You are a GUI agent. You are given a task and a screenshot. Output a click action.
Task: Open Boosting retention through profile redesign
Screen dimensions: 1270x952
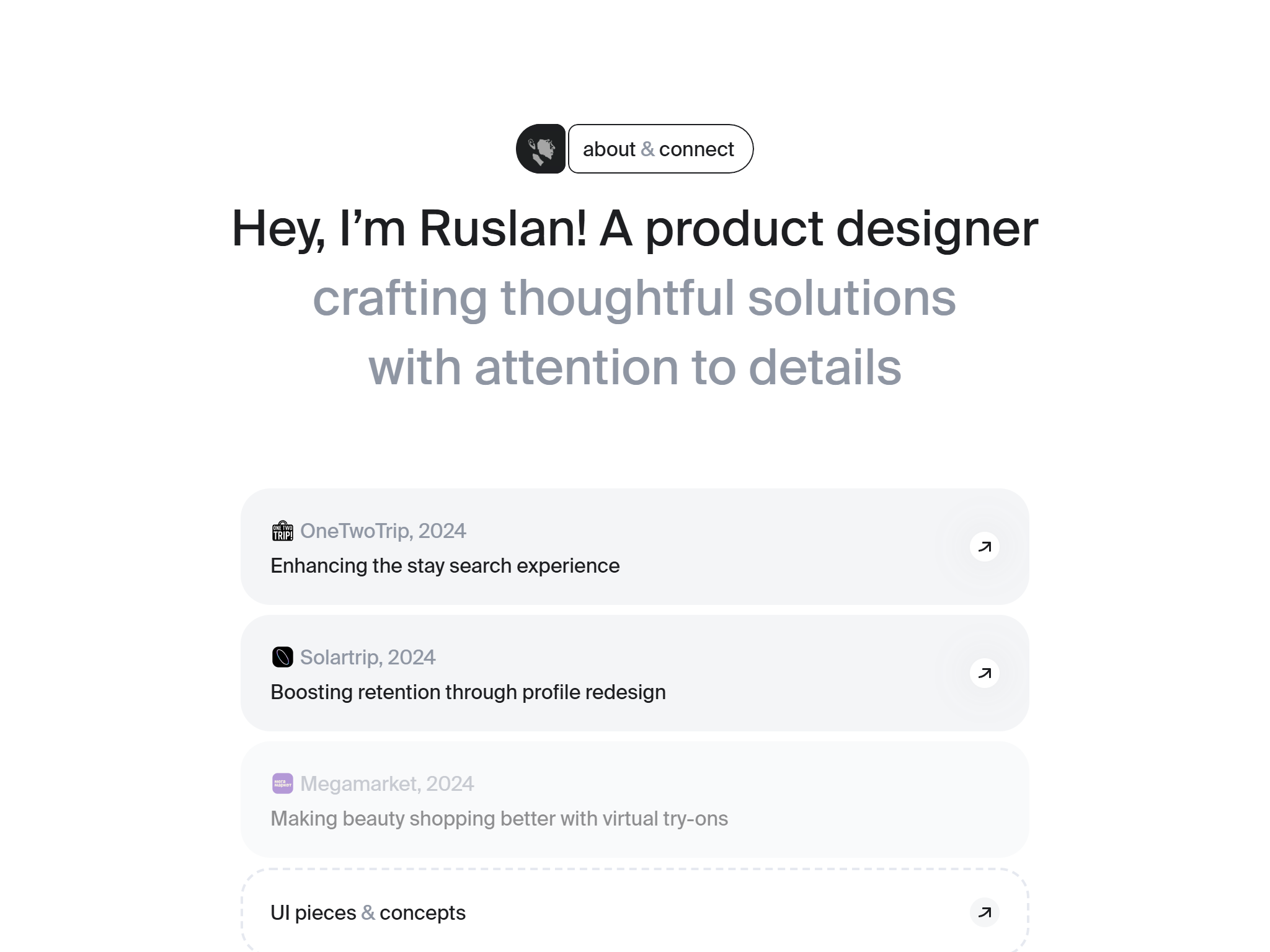tap(468, 692)
